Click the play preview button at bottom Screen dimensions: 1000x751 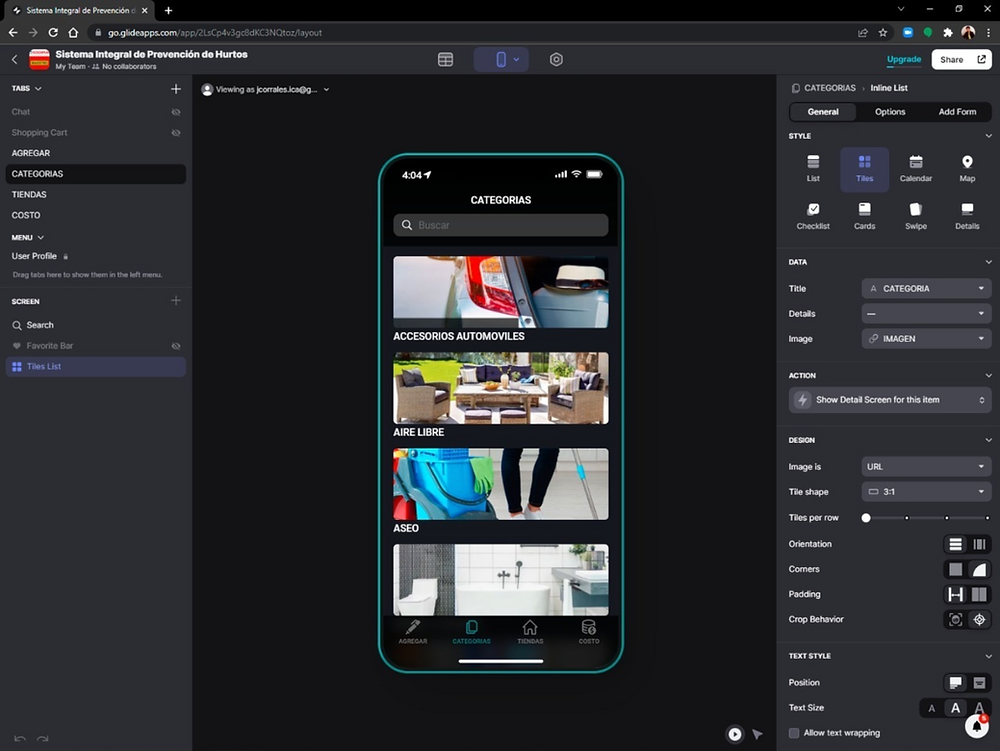coord(735,734)
